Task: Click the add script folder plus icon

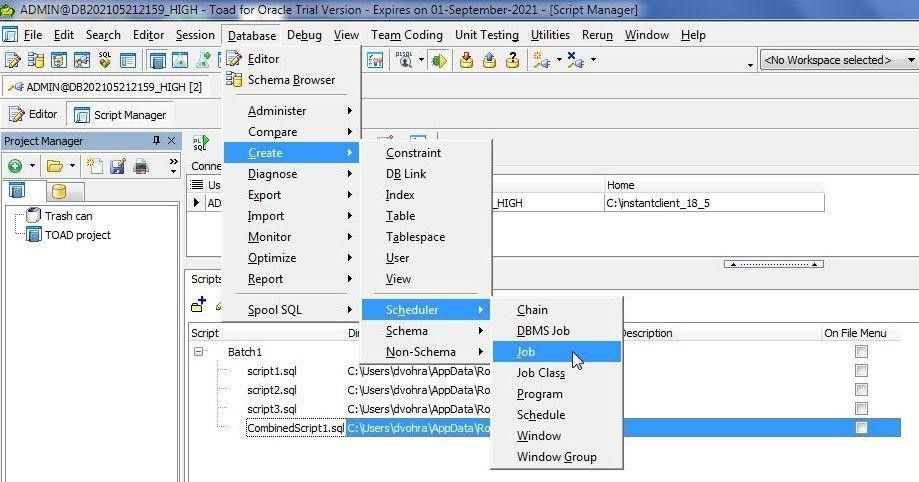Action: tap(199, 304)
